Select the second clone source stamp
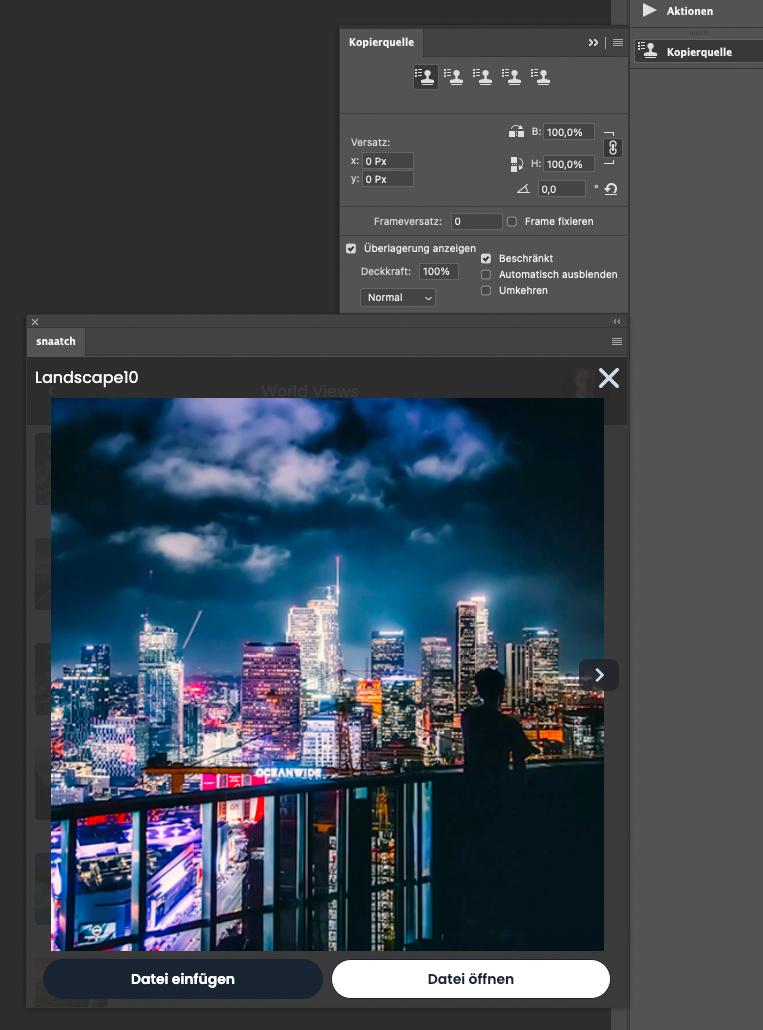 pos(454,76)
